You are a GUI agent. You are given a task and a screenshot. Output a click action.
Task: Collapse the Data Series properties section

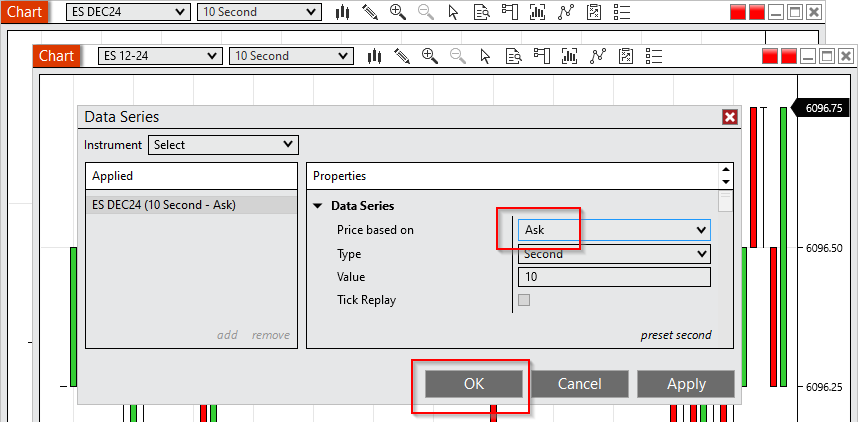[x=317, y=206]
